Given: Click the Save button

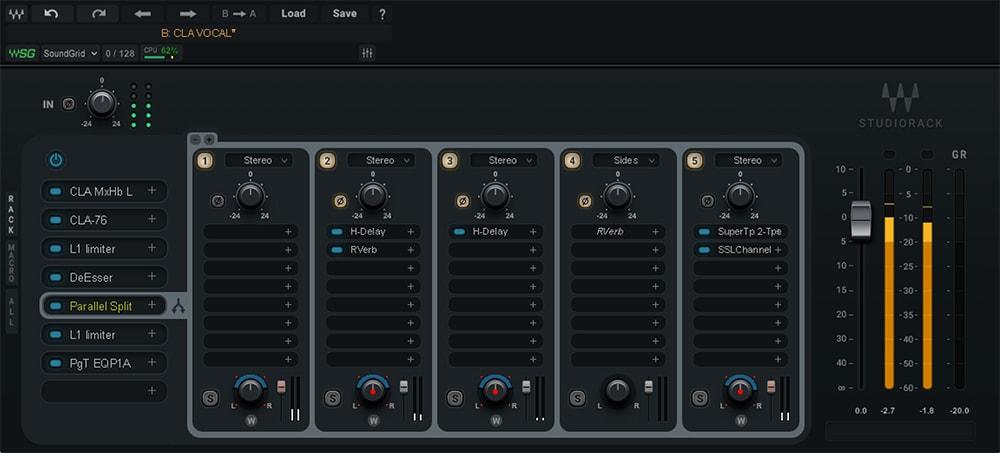Looking at the screenshot, I should click(x=344, y=13).
